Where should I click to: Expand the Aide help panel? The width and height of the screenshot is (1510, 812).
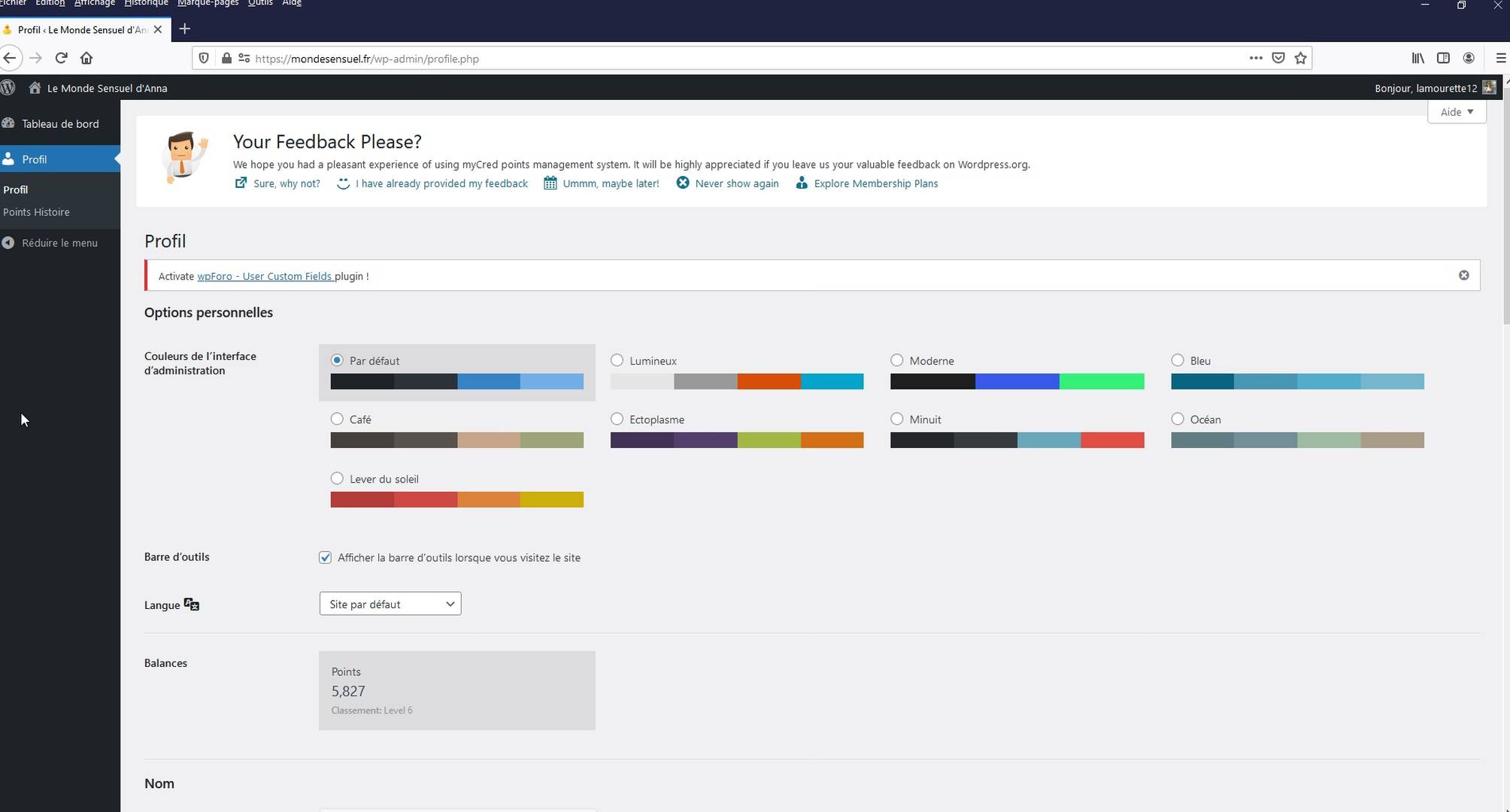click(x=1457, y=112)
